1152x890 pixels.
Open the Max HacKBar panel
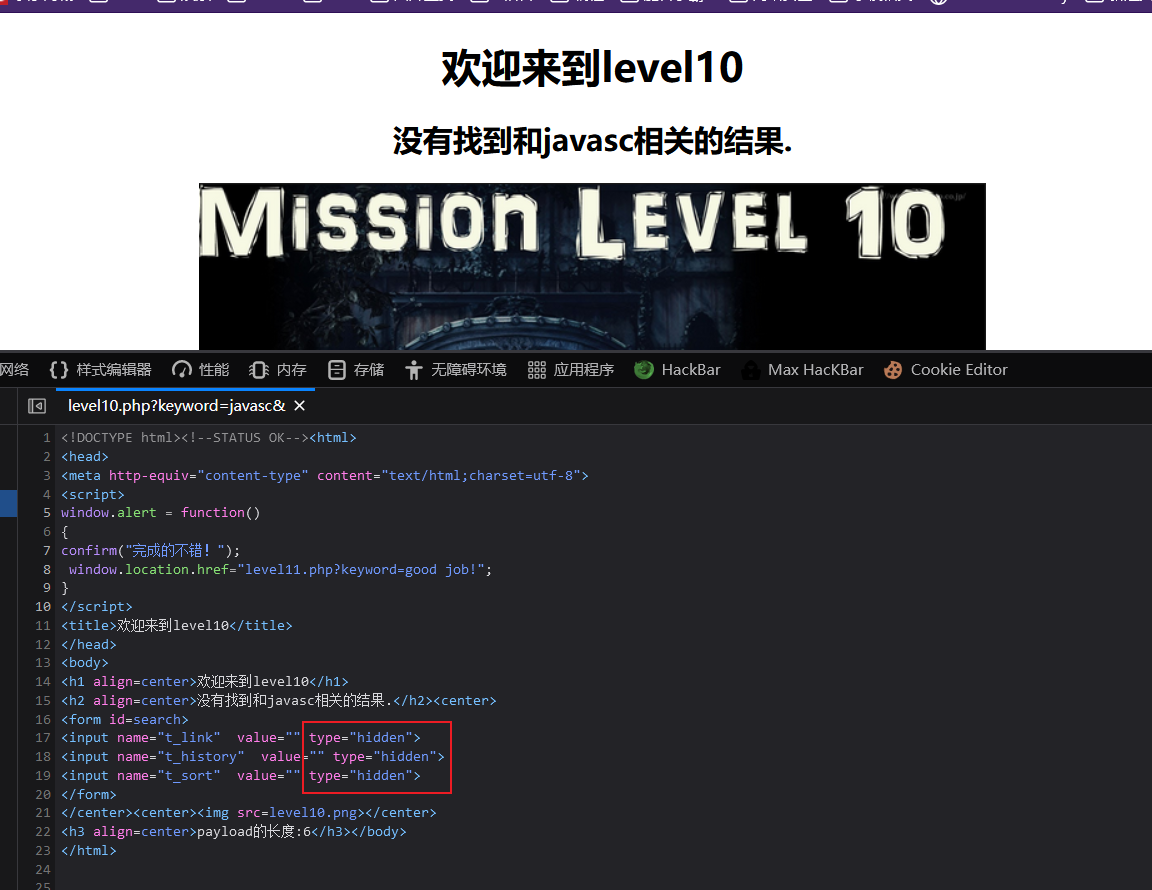click(x=802, y=370)
